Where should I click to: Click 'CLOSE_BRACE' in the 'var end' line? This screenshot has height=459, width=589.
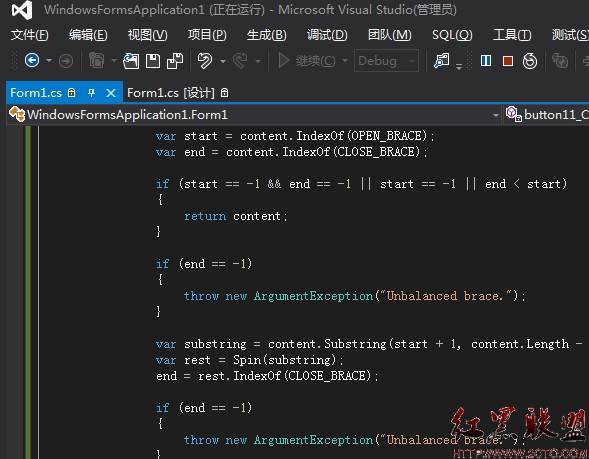point(377,152)
